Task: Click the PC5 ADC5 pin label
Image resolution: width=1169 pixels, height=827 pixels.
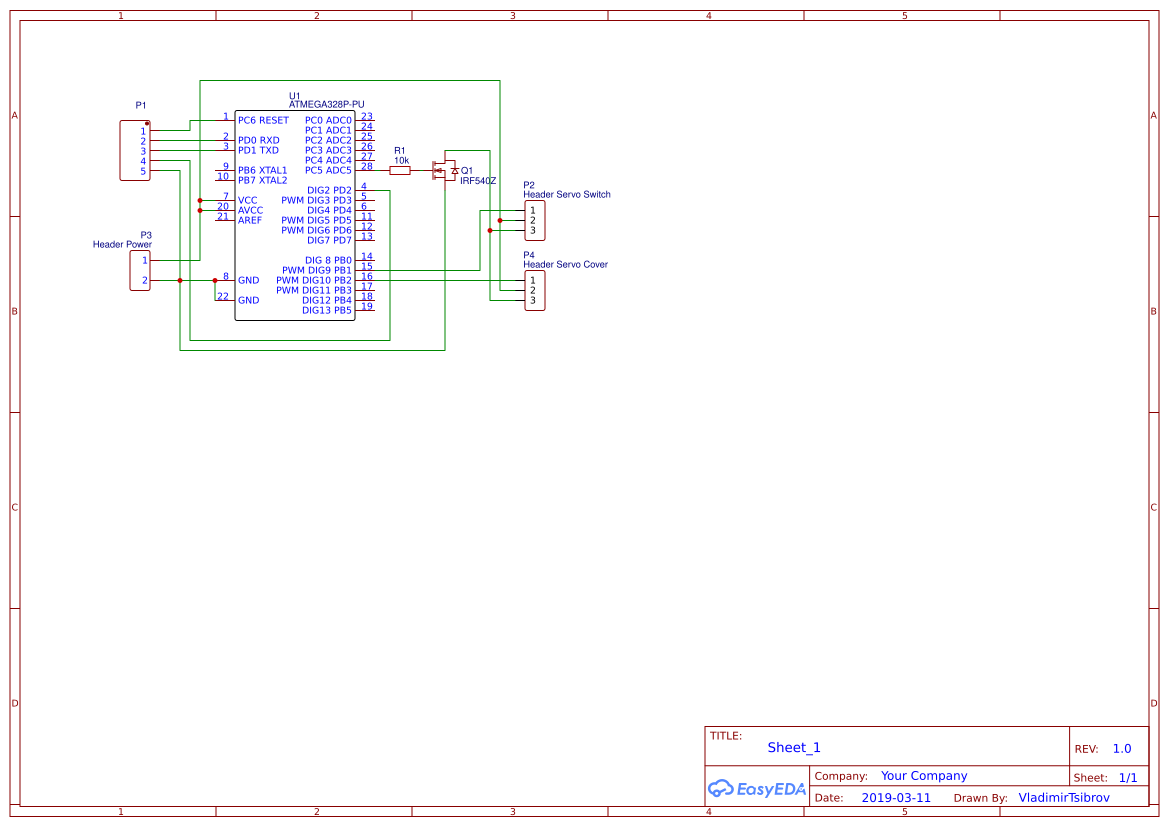Action: coord(328,170)
